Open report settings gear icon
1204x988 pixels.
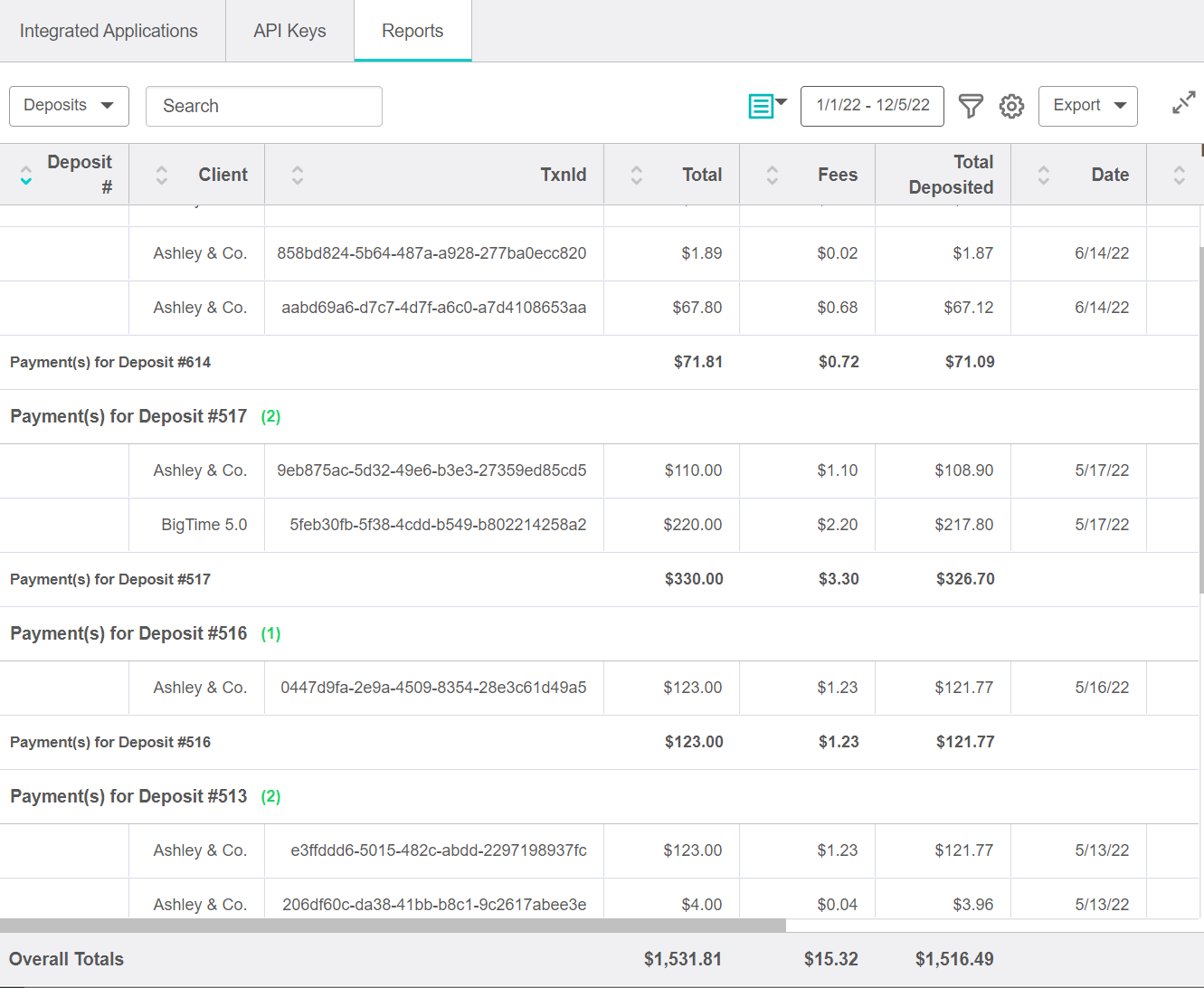1011,106
